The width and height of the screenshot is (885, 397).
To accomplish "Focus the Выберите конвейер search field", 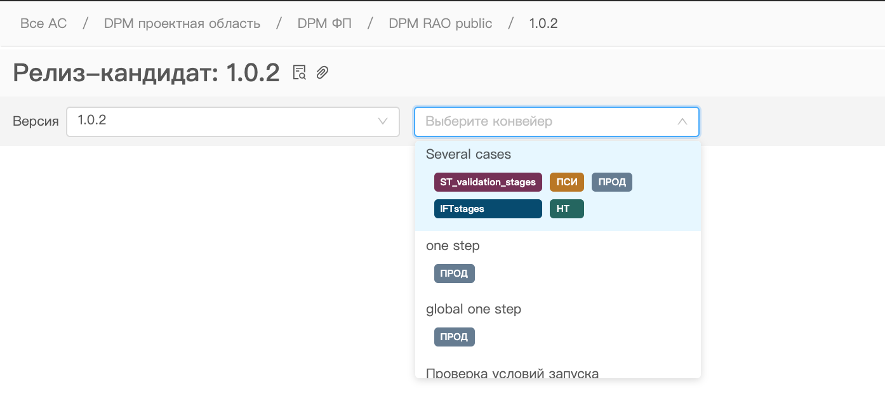I will [x=557, y=121].
